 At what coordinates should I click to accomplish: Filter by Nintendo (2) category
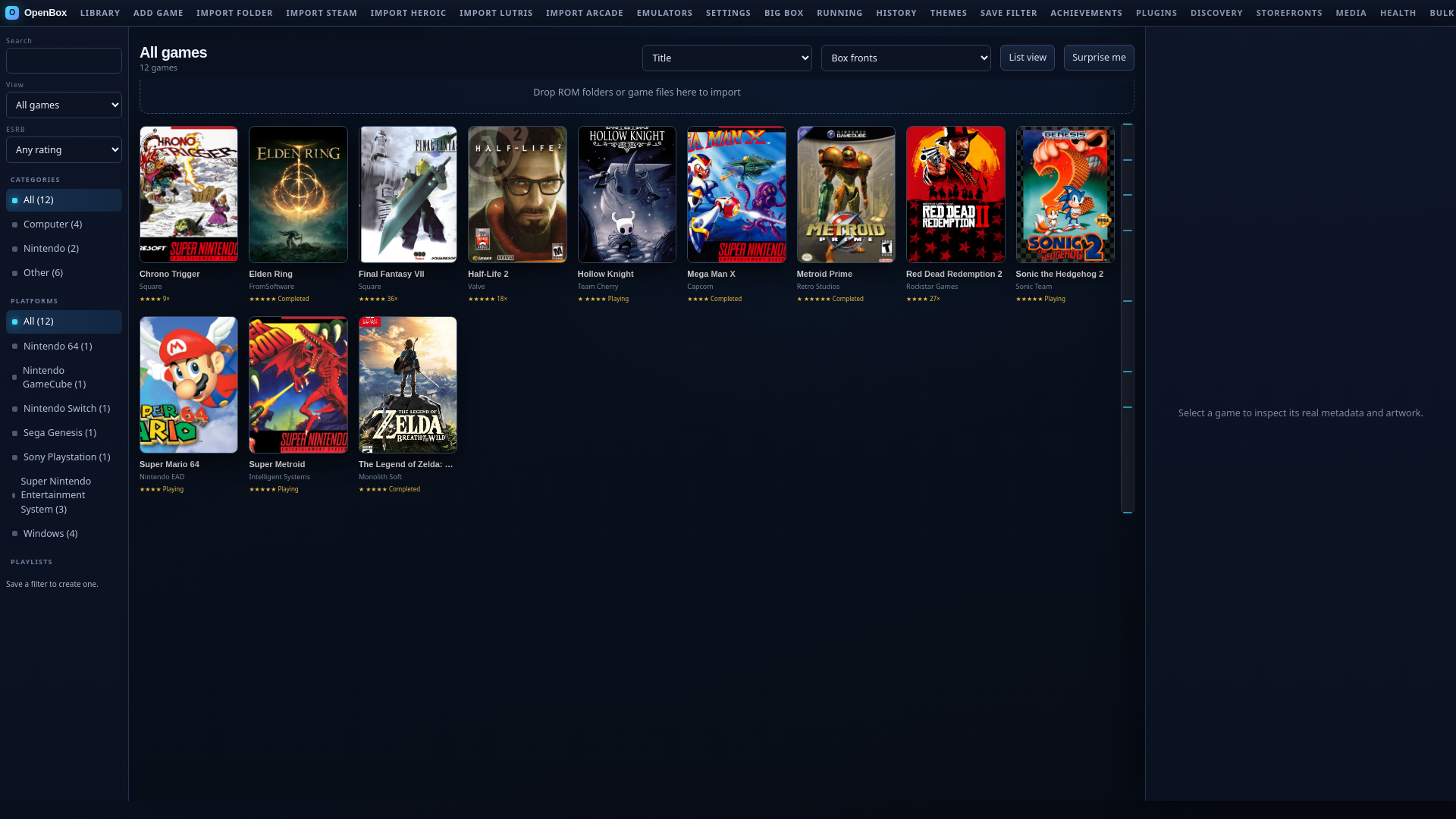[x=64, y=249]
